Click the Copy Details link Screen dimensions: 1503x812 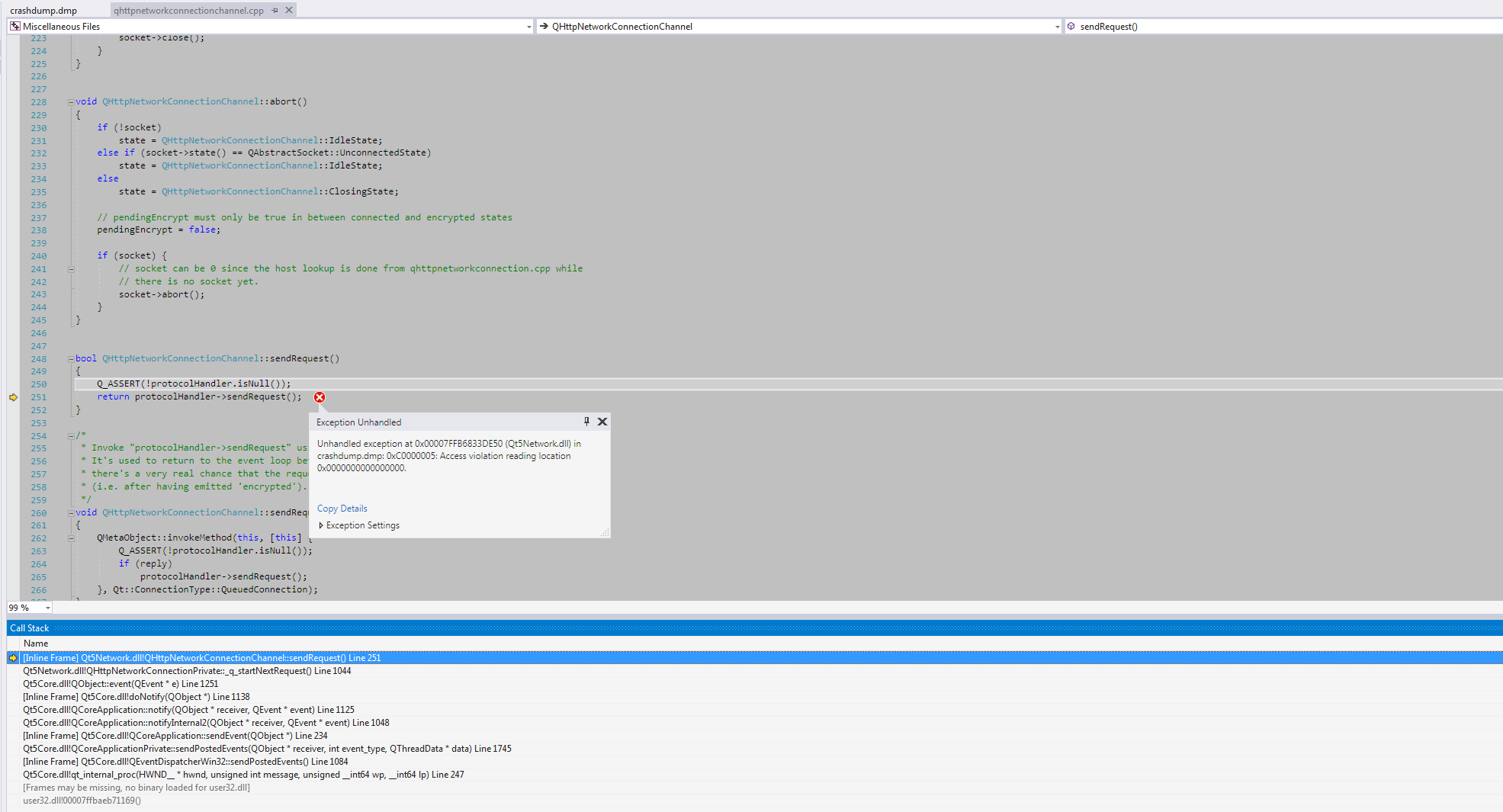[x=342, y=509]
